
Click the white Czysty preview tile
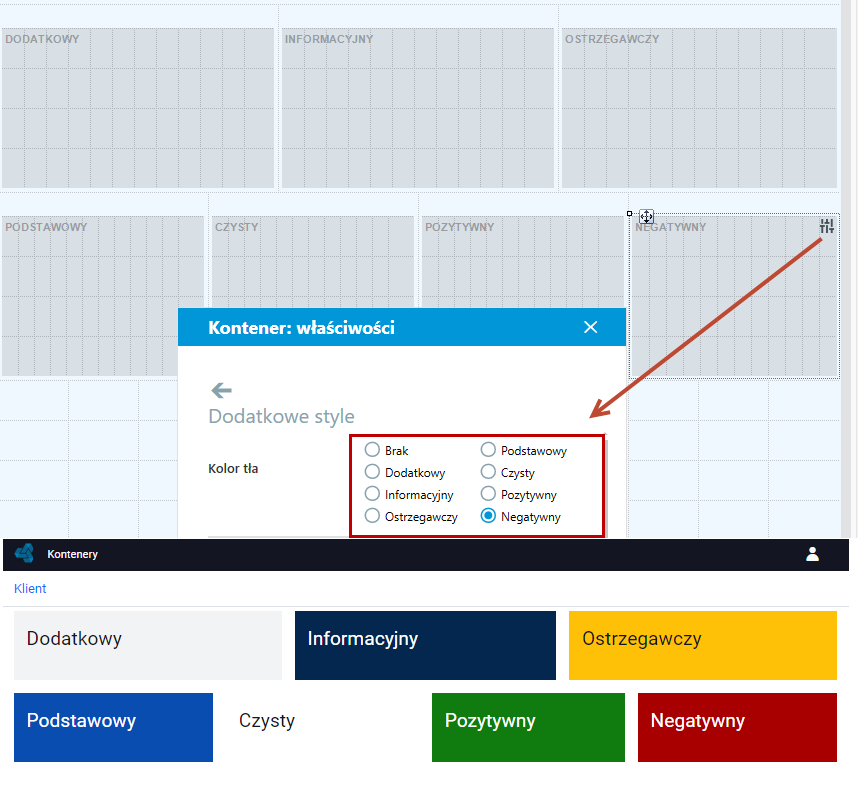322,728
